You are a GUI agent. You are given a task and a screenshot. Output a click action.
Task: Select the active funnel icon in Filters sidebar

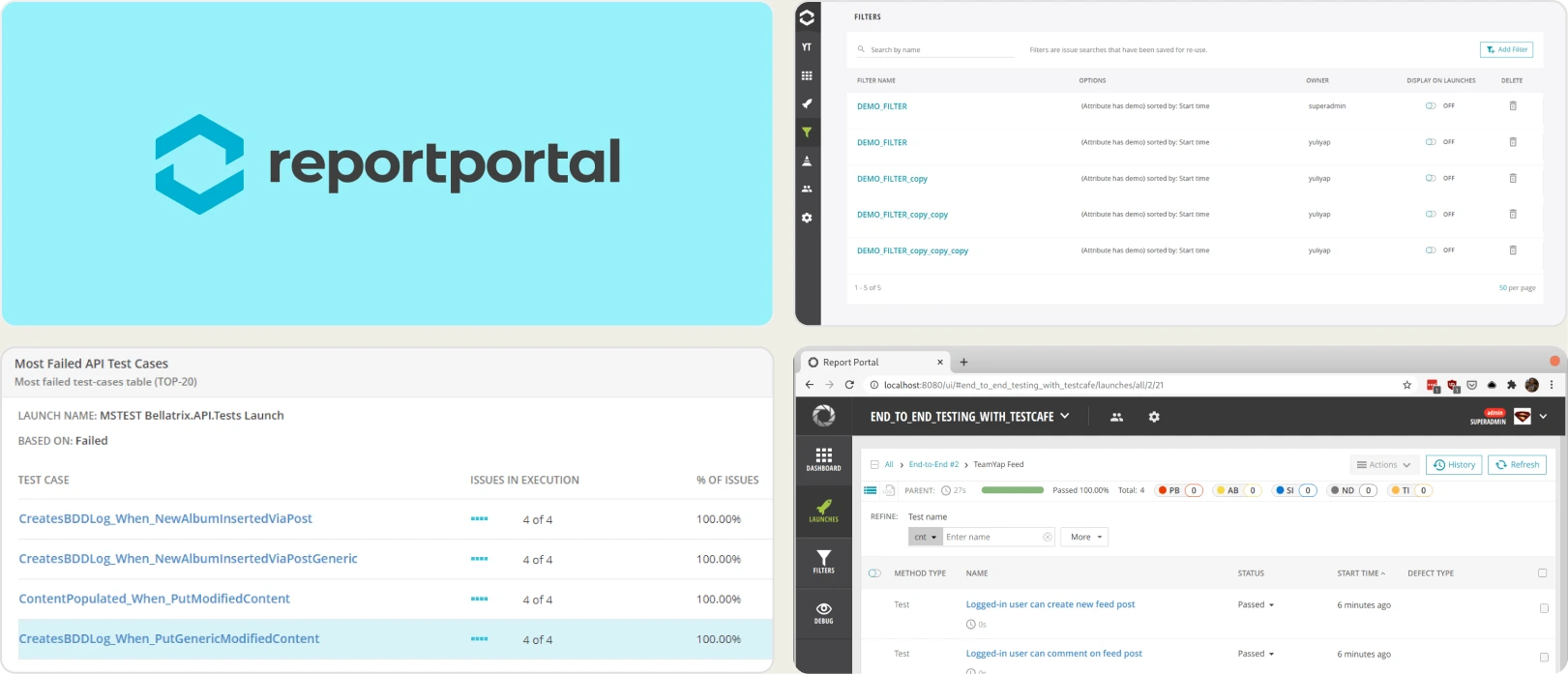[x=807, y=132]
